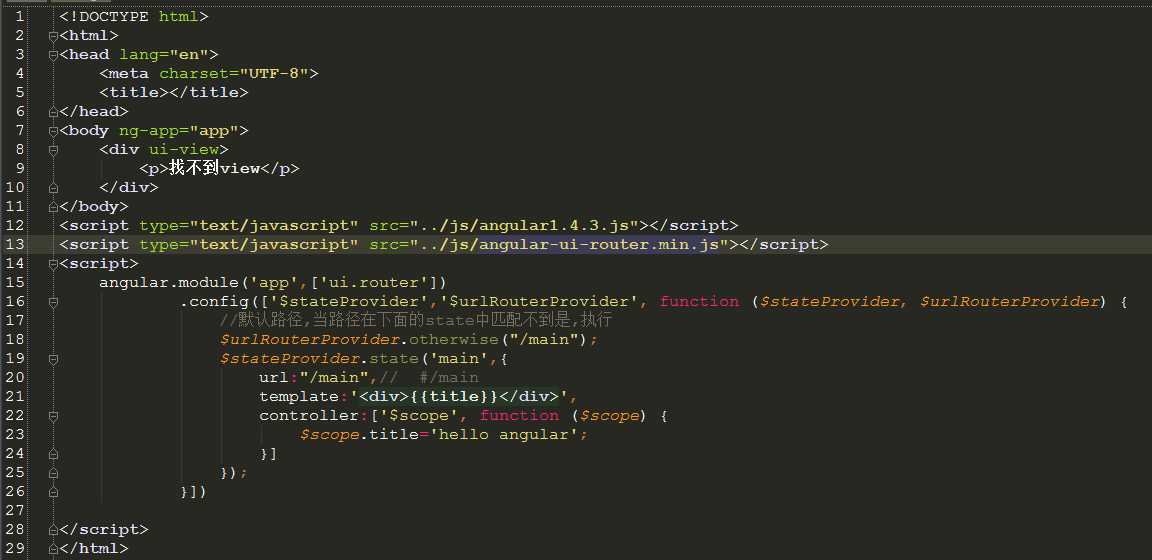The width and height of the screenshot is (1152, 560).
Task: Click the closing </script> tag on line 28
Action: [104, 529]
